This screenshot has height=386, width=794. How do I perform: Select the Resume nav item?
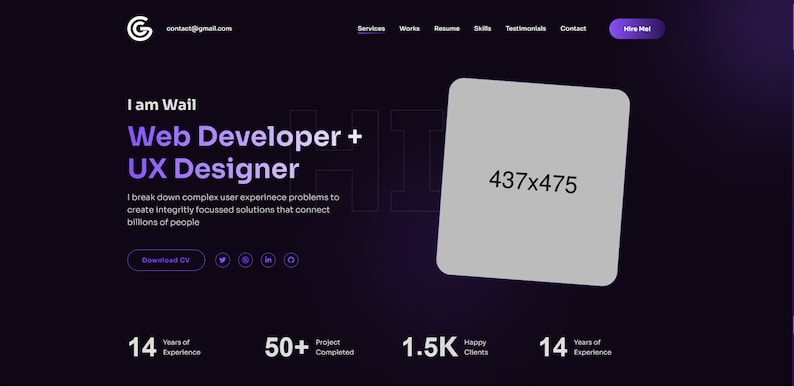click(447, 29)
